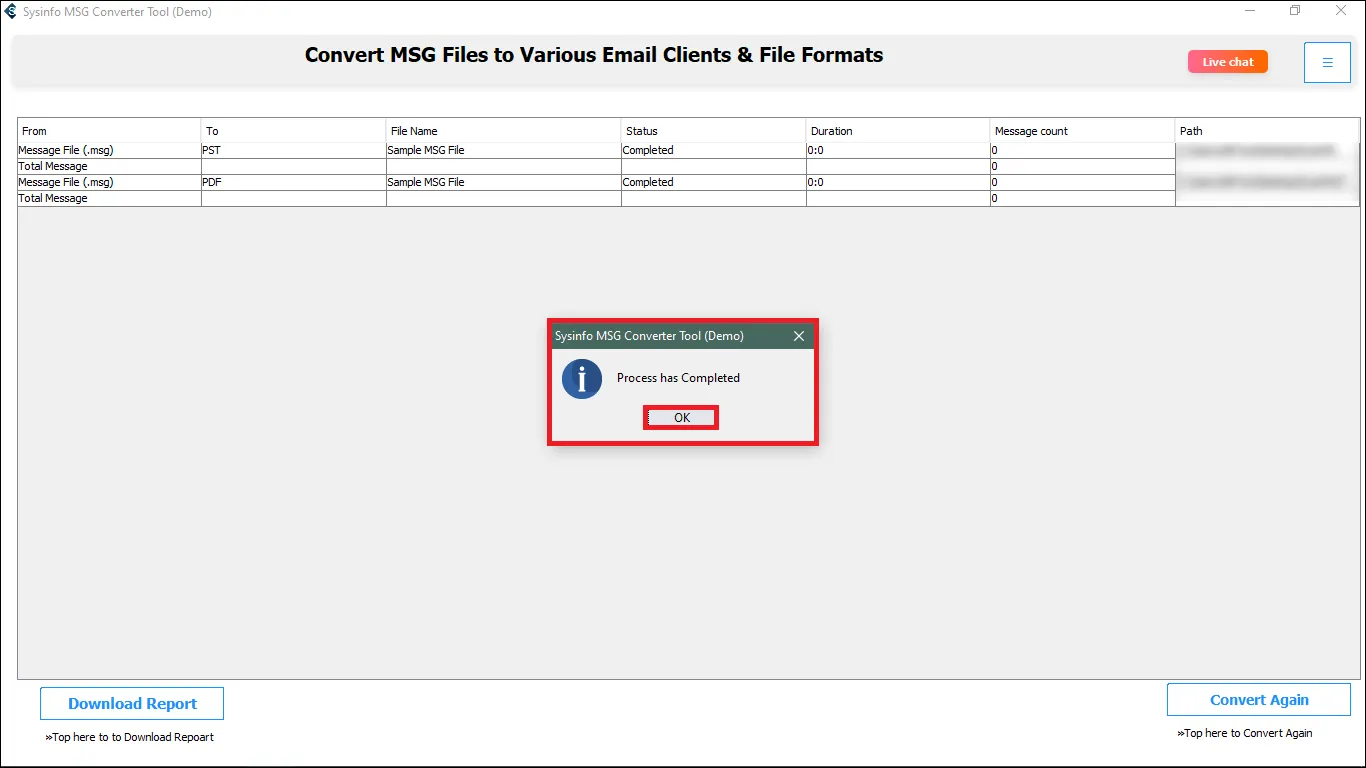Select the Status column header
Screen dimensions: 1366x768
click(714, 131)
